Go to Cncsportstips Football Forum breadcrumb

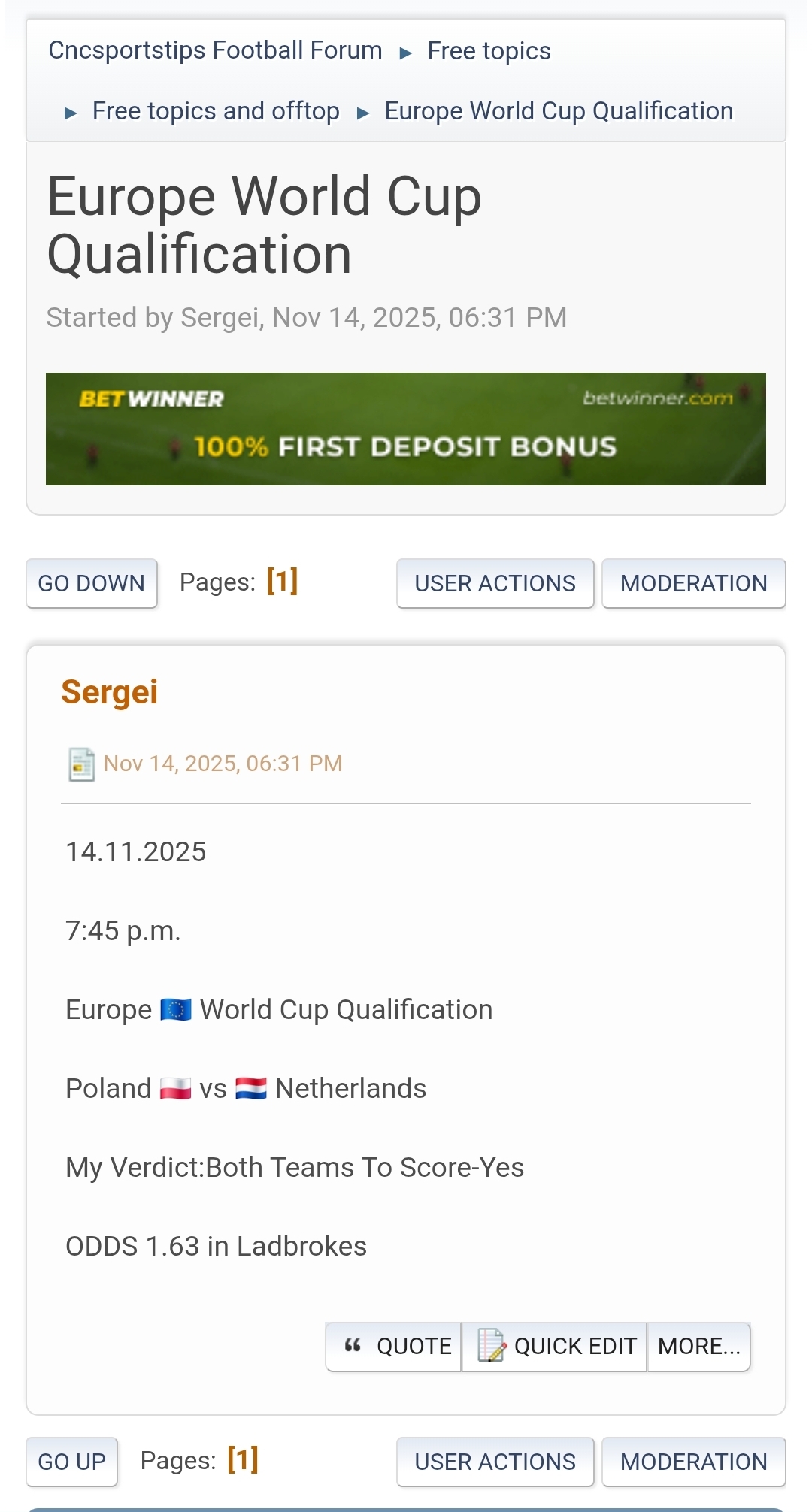coord(215,50)
